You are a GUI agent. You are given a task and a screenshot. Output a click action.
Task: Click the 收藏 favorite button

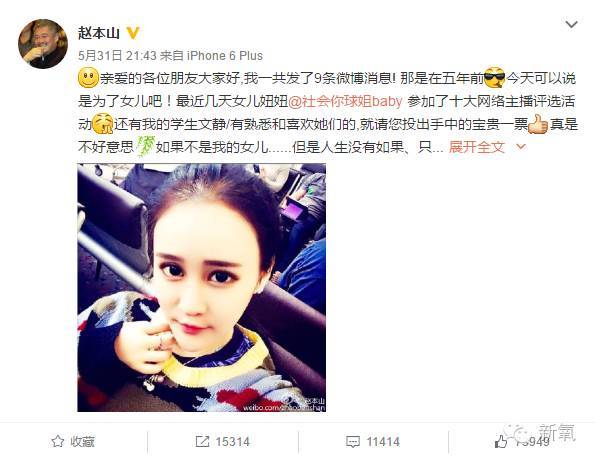point(73,441)
